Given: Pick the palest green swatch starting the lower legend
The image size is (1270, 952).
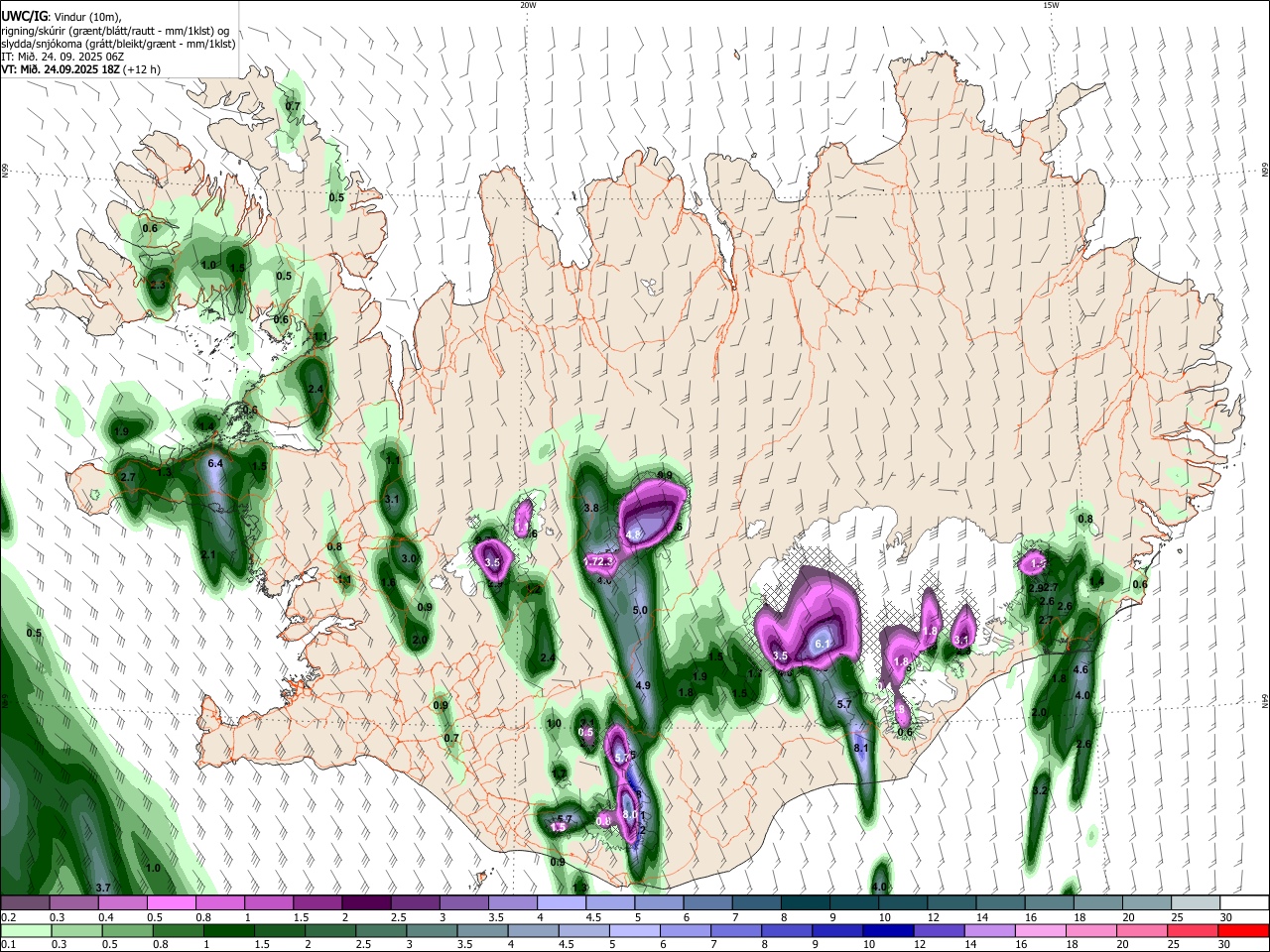Looking at the screenshot, I should [27, 930].
